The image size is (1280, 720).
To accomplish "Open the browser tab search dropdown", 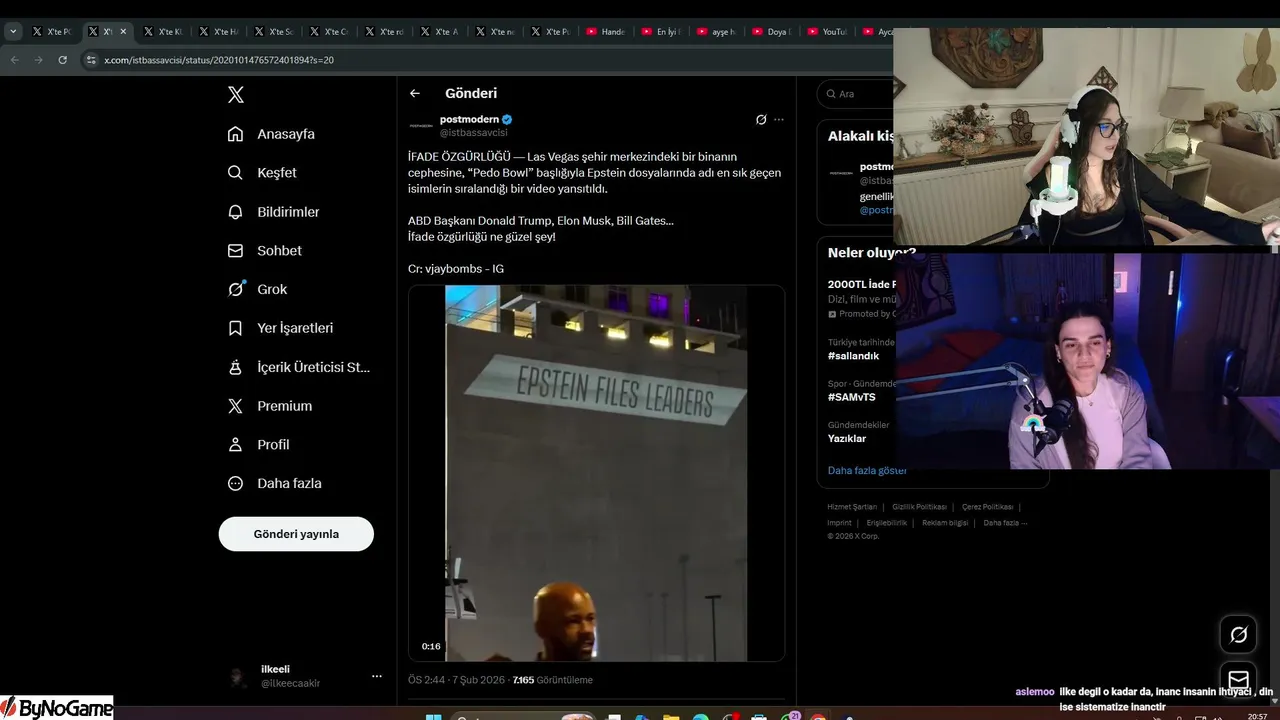I will pos(13,32).
